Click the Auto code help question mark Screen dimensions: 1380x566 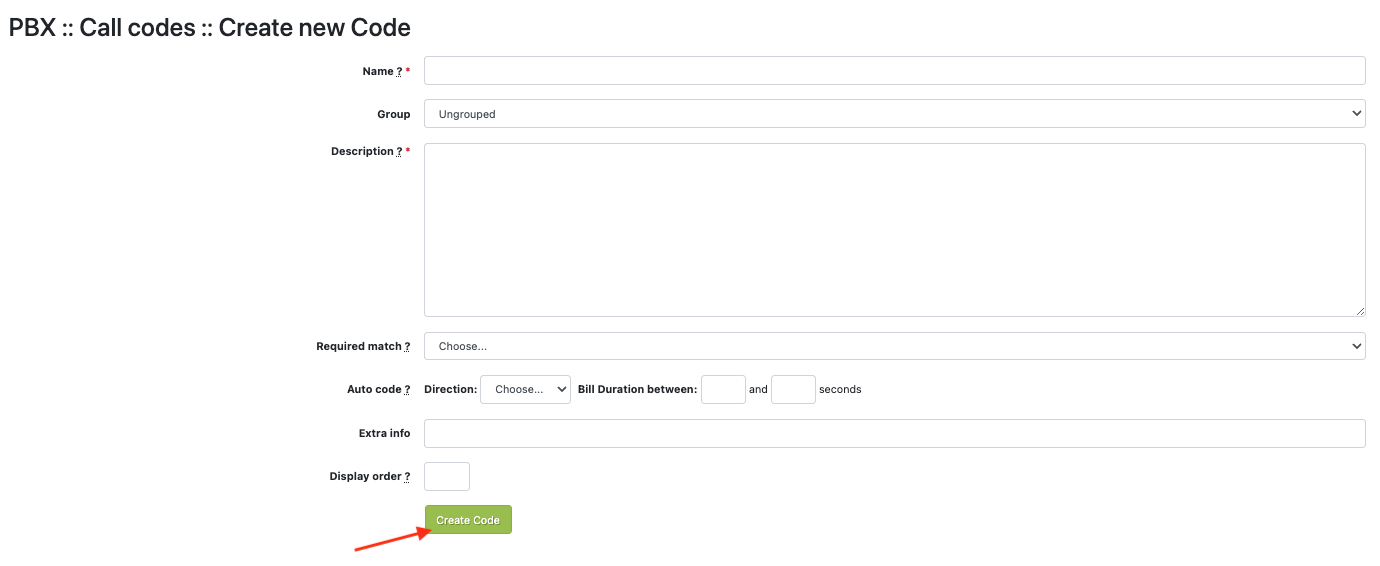coord(407,390)
